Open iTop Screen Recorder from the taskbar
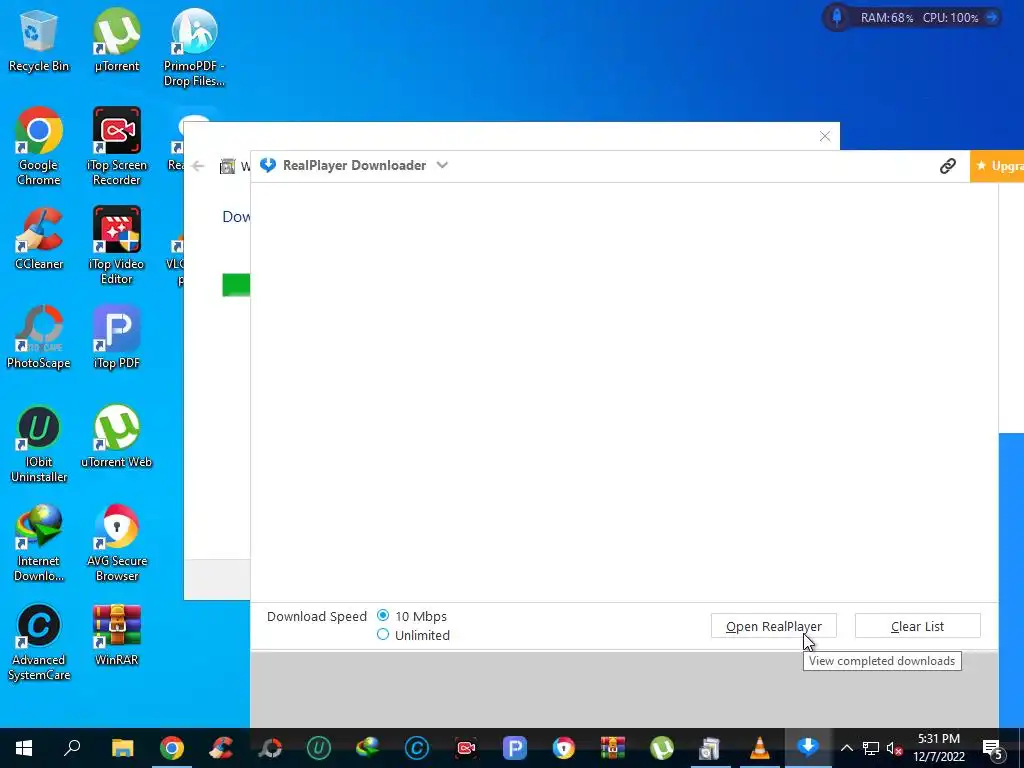The width and height of the screenshot is (1024, 768). click(x=466, y=748)
